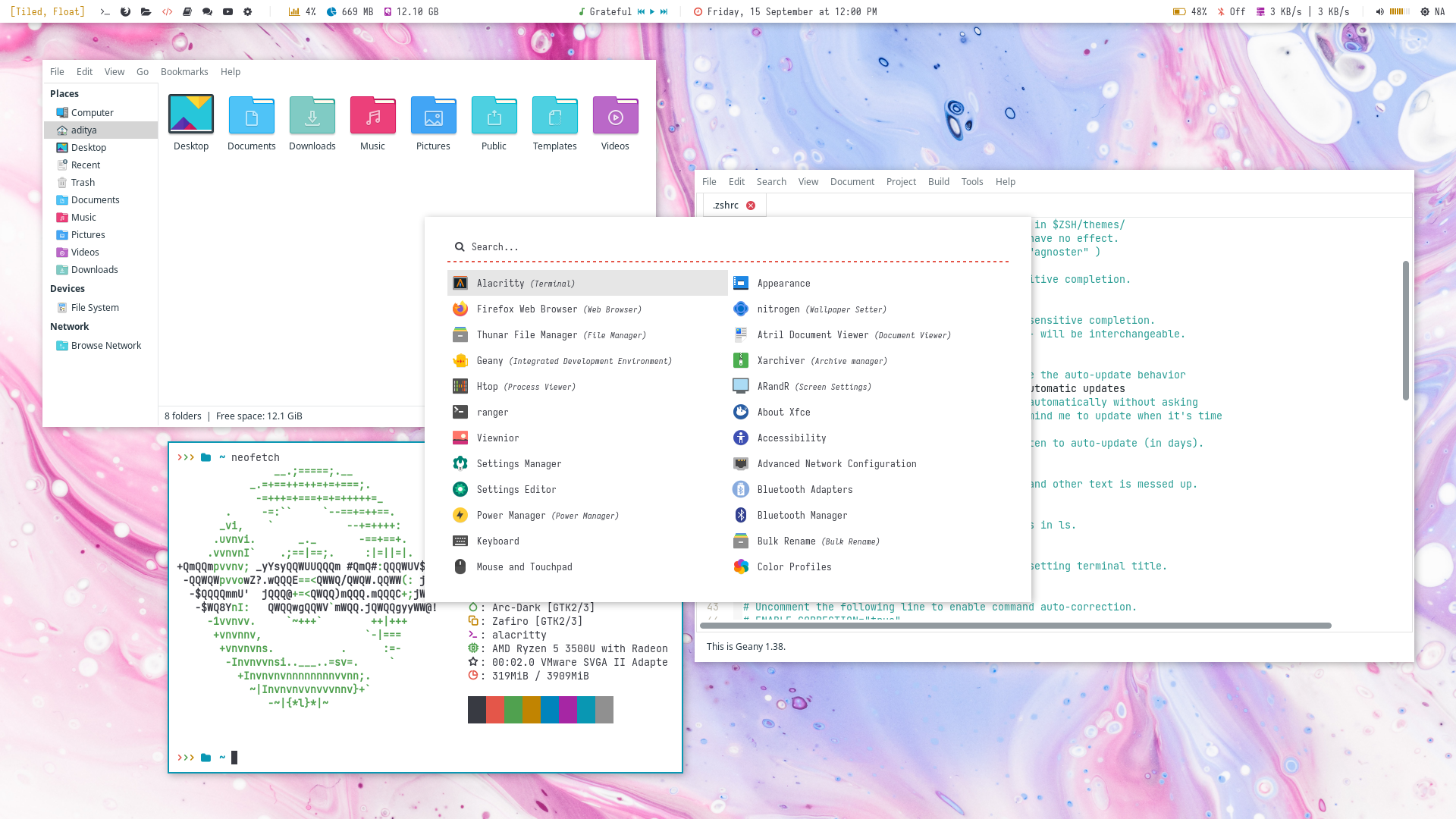The image size is (1456, 819).
Task: Click the launcher search field
Action: tap(728, 246)
